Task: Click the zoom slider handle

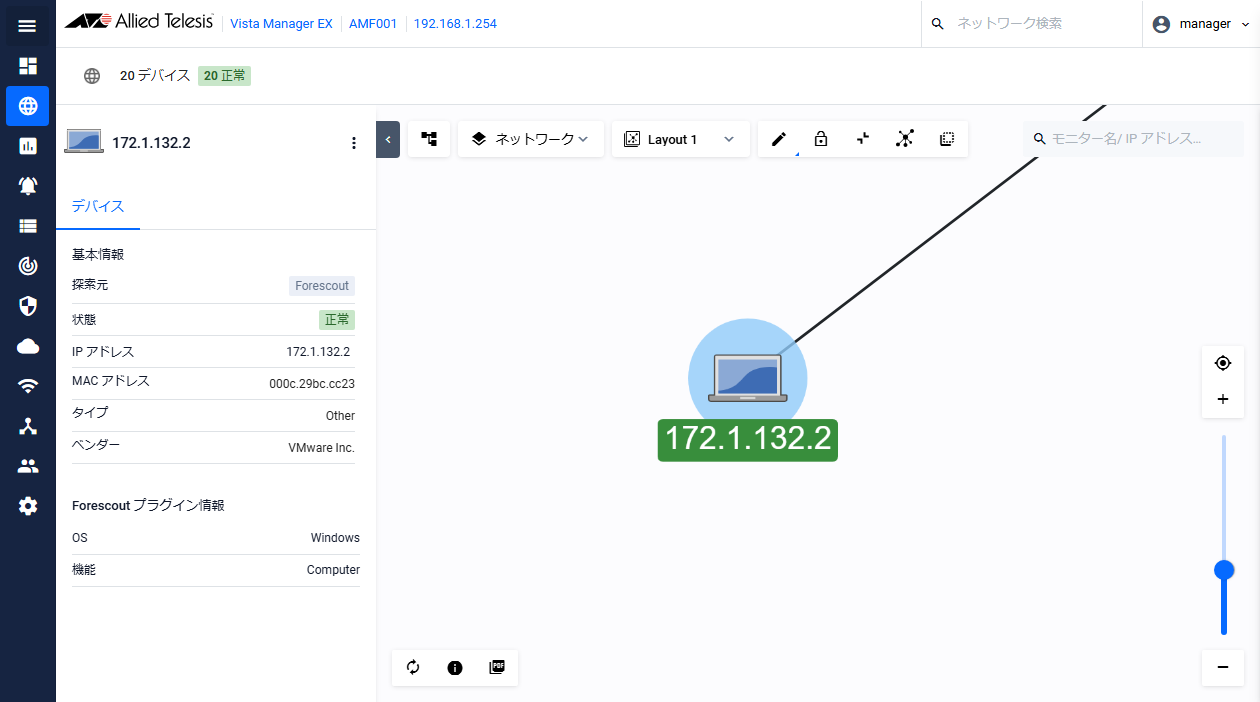Action: tap(1223, 570)
